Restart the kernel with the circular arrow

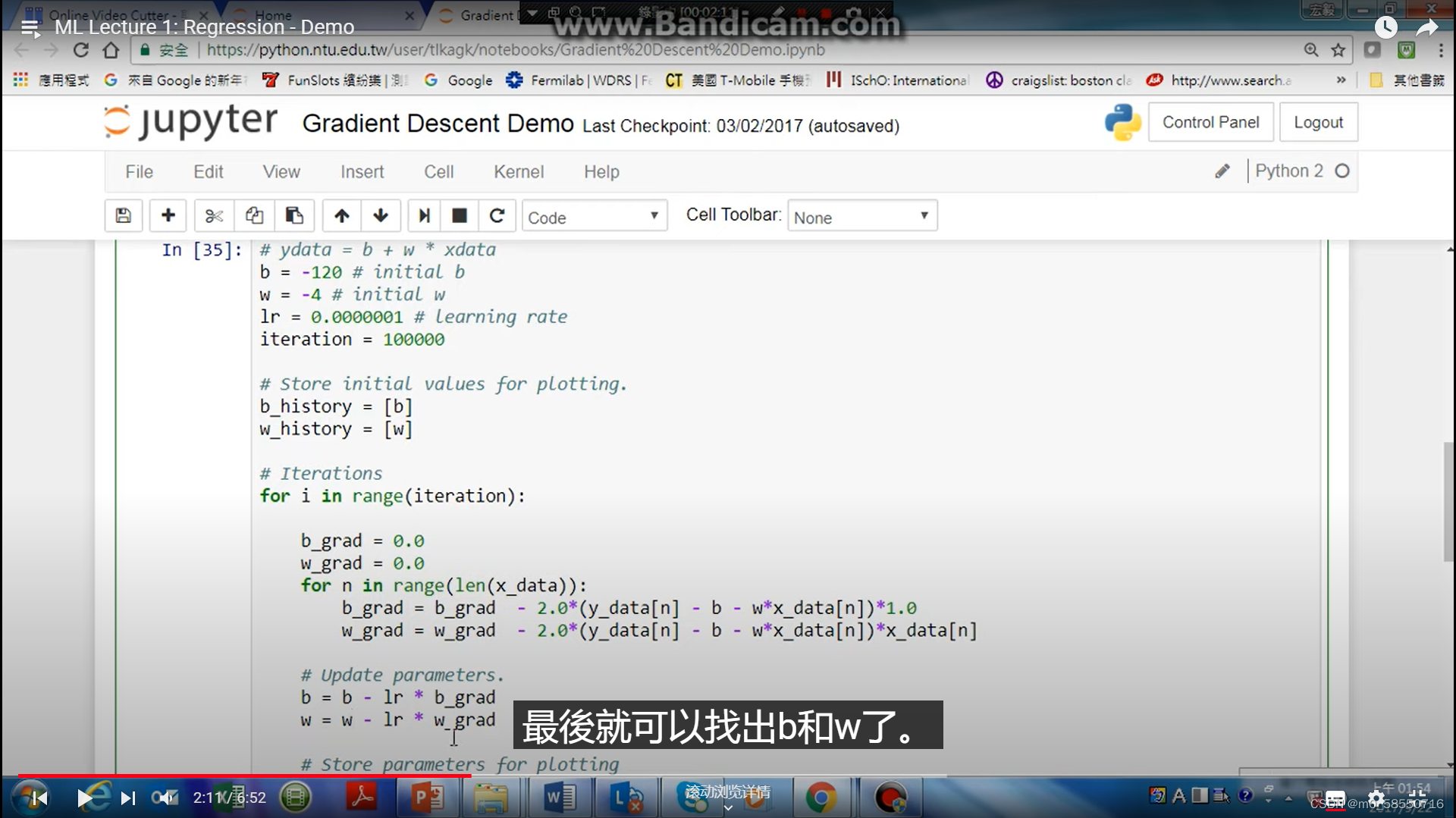click(x=497, y=216)
